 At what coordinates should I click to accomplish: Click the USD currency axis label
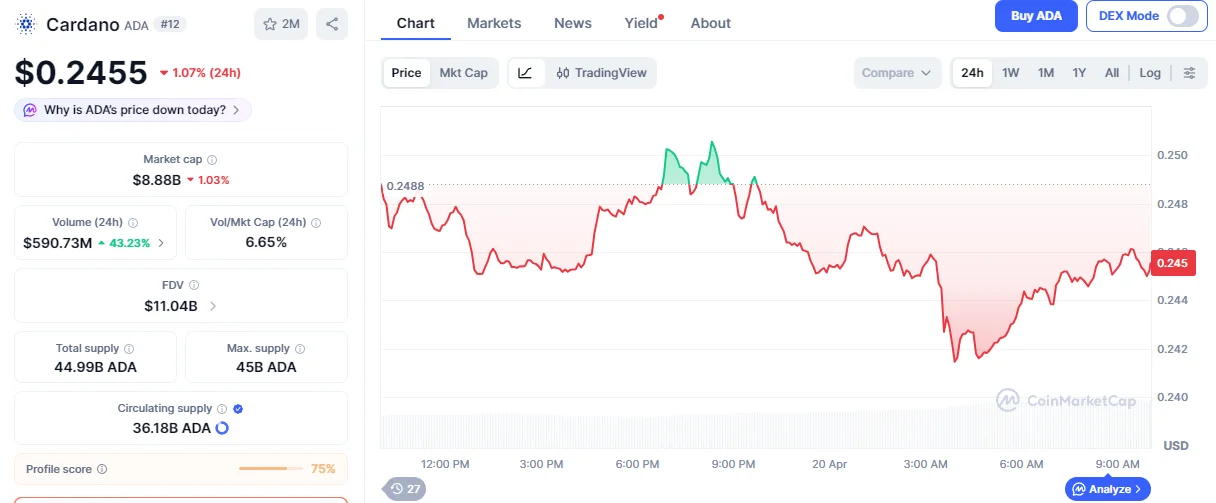(1176, 445)
